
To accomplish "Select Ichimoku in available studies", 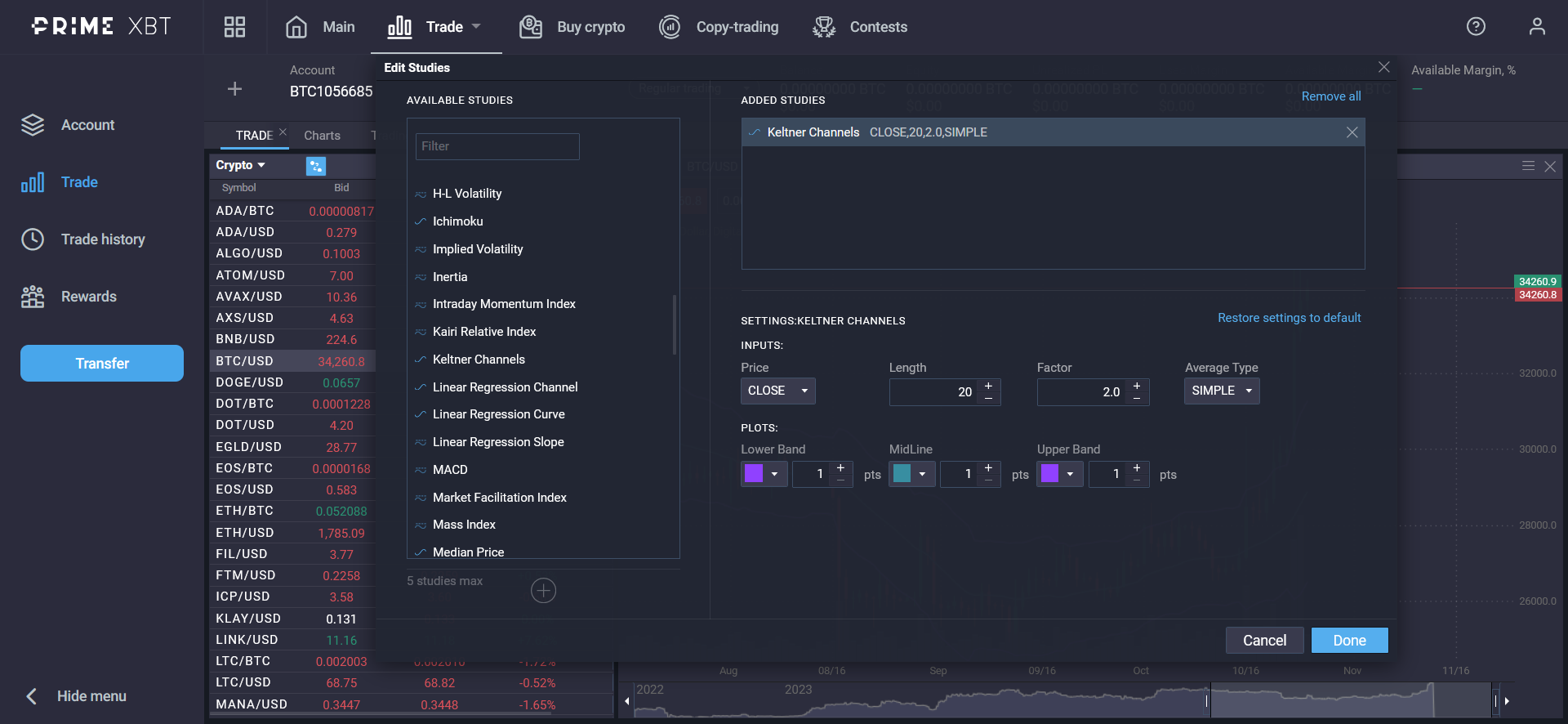I will point(457,221).
